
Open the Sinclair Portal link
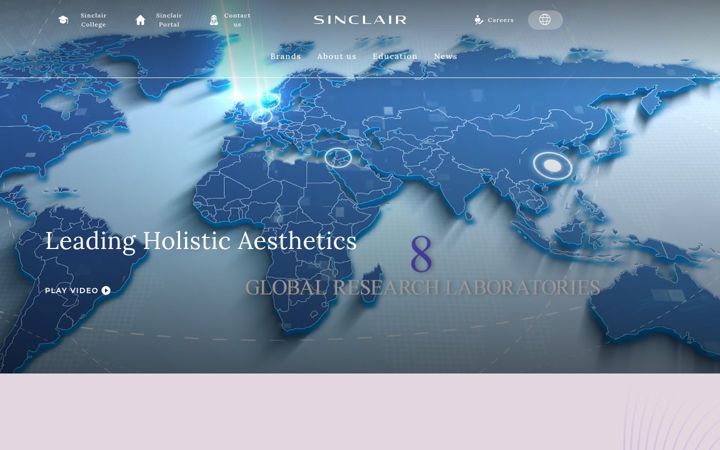(x=169, y=20)
